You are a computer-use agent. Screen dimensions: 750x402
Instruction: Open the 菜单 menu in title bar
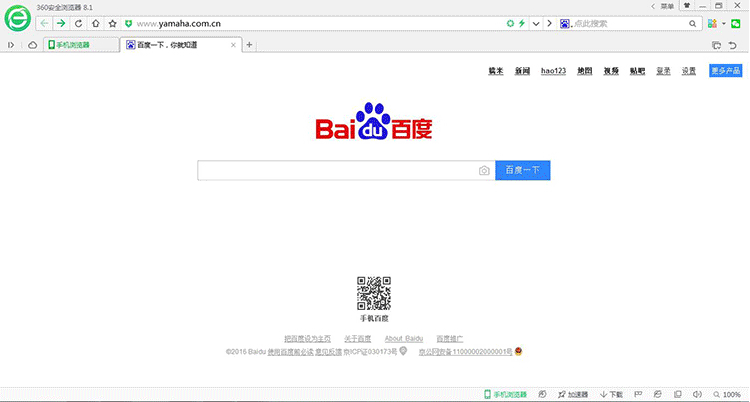click(666, 6)
